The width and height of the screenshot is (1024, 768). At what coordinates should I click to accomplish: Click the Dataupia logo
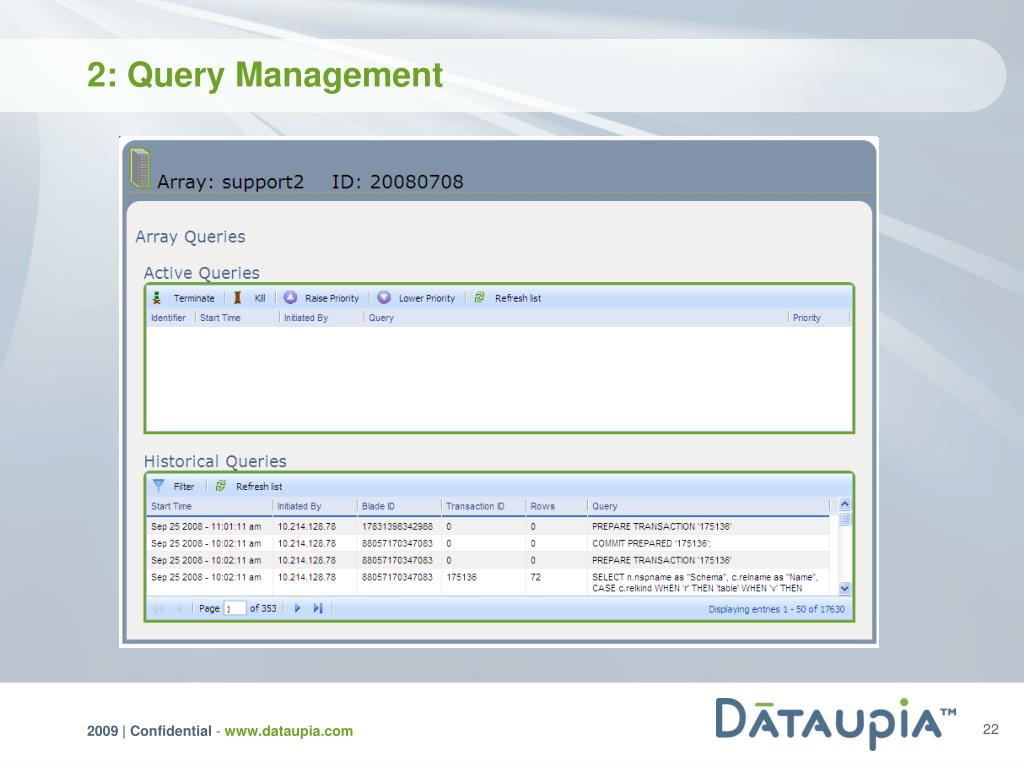836,723
